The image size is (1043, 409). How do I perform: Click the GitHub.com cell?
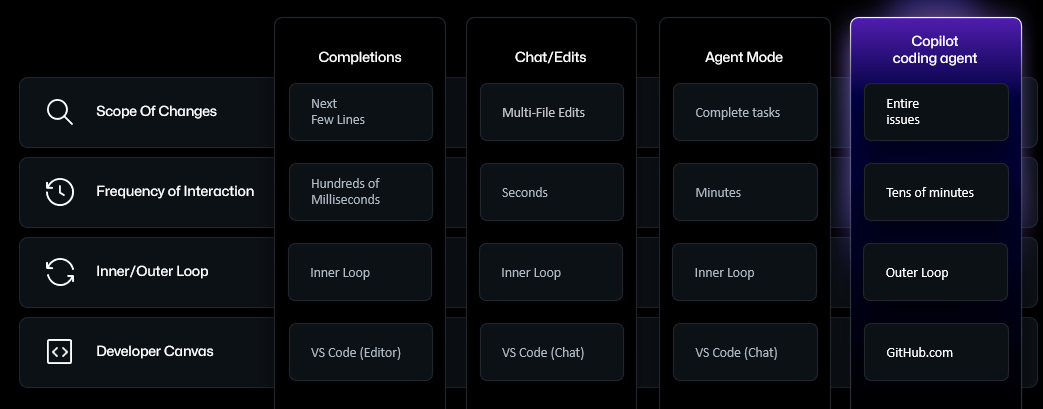(x=936, y=352)
